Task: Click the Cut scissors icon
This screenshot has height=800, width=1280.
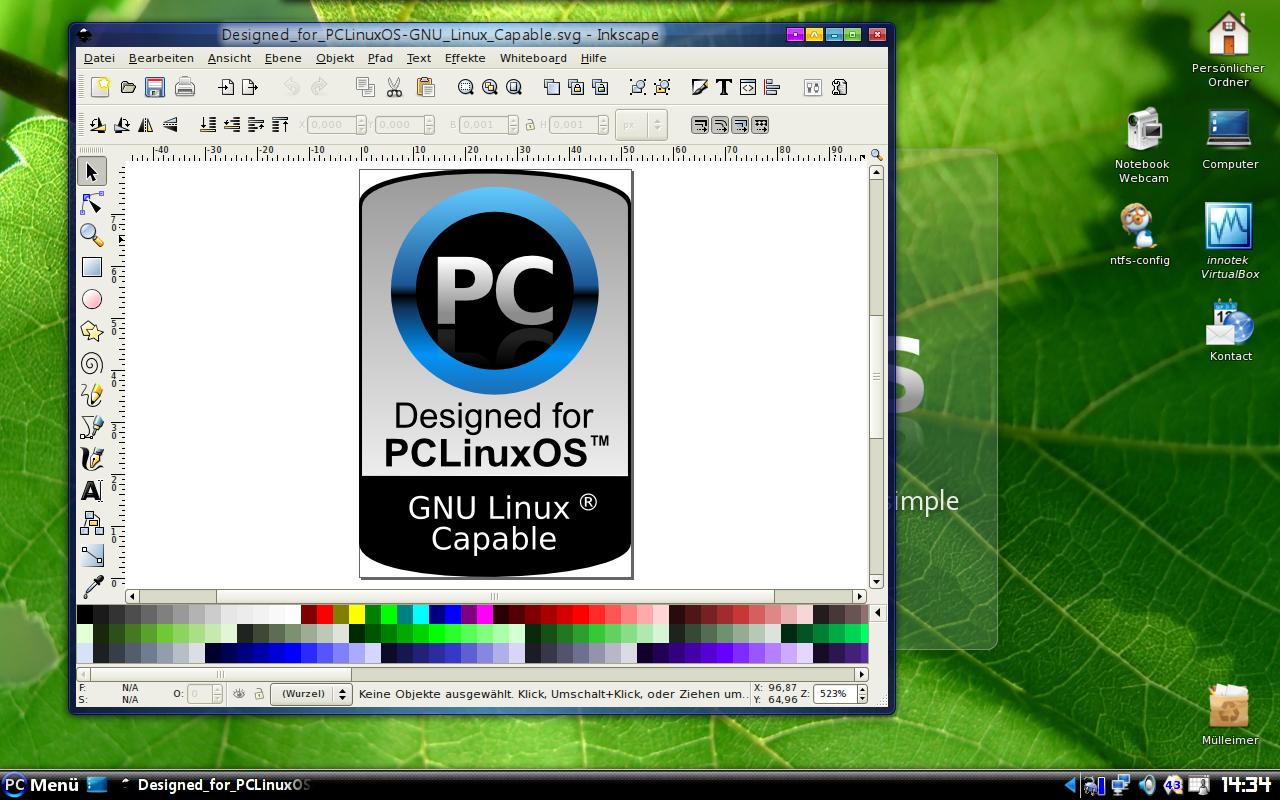Action: click(x=394, y=87)
